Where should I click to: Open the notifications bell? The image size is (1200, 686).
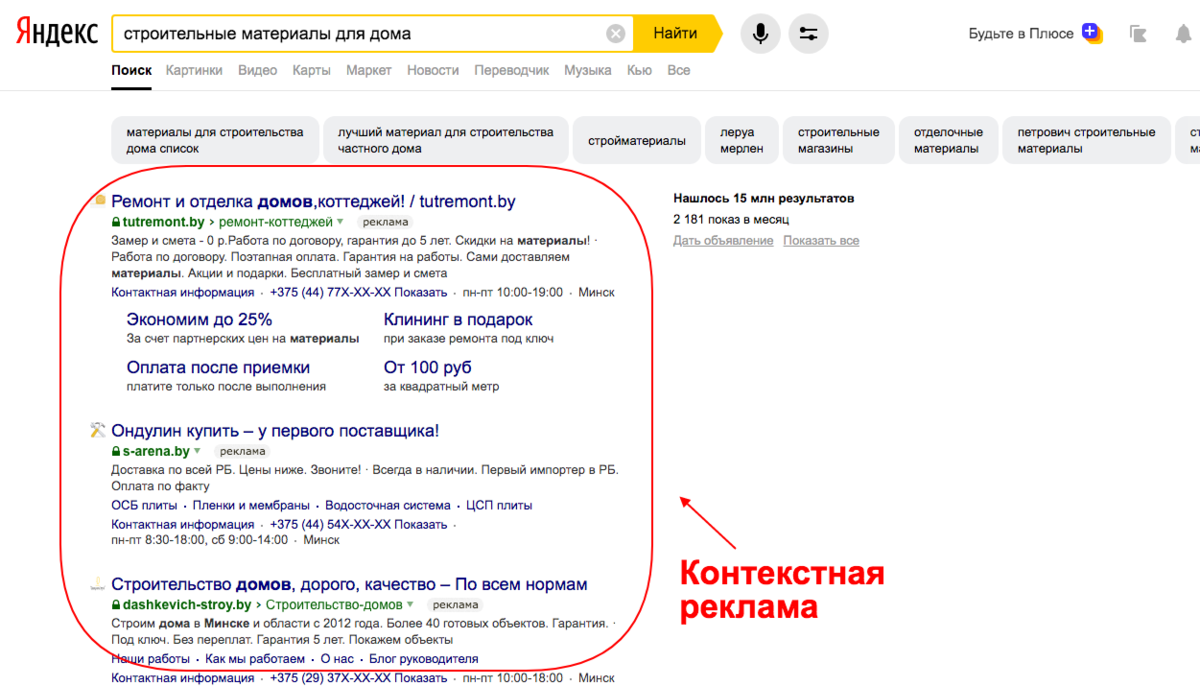pos(1183,34)
